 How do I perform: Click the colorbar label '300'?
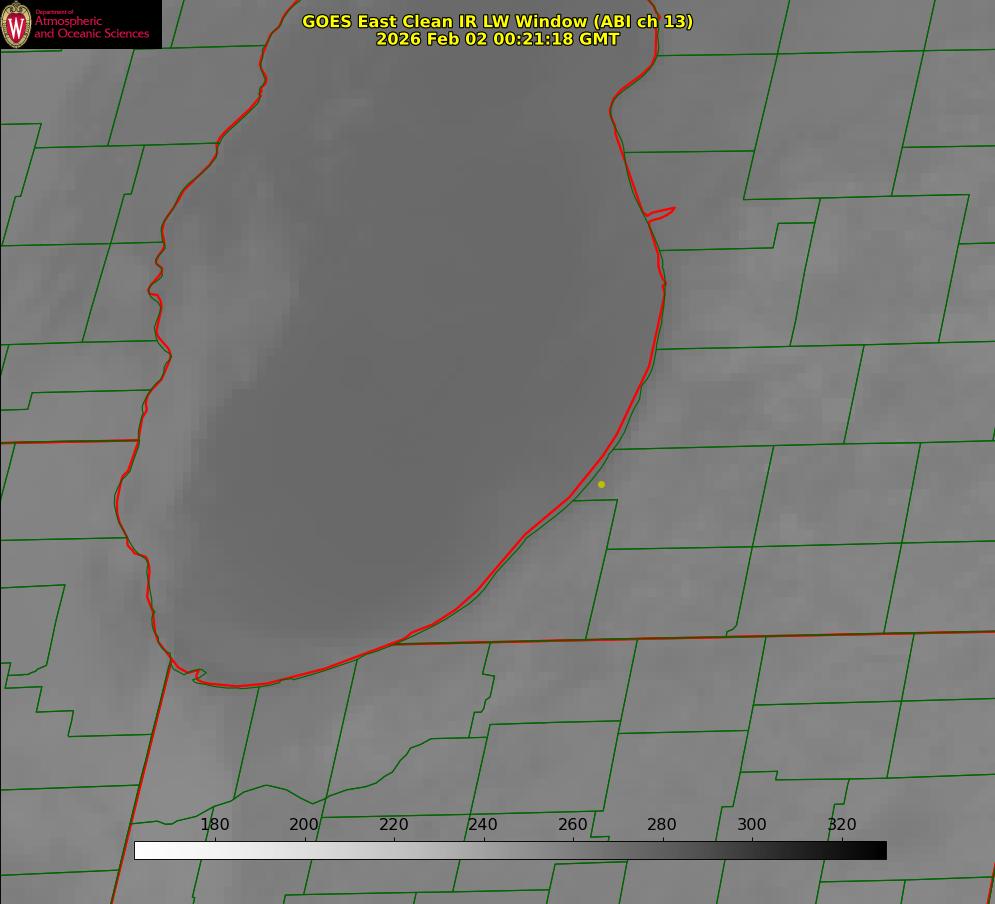[752, 824]
